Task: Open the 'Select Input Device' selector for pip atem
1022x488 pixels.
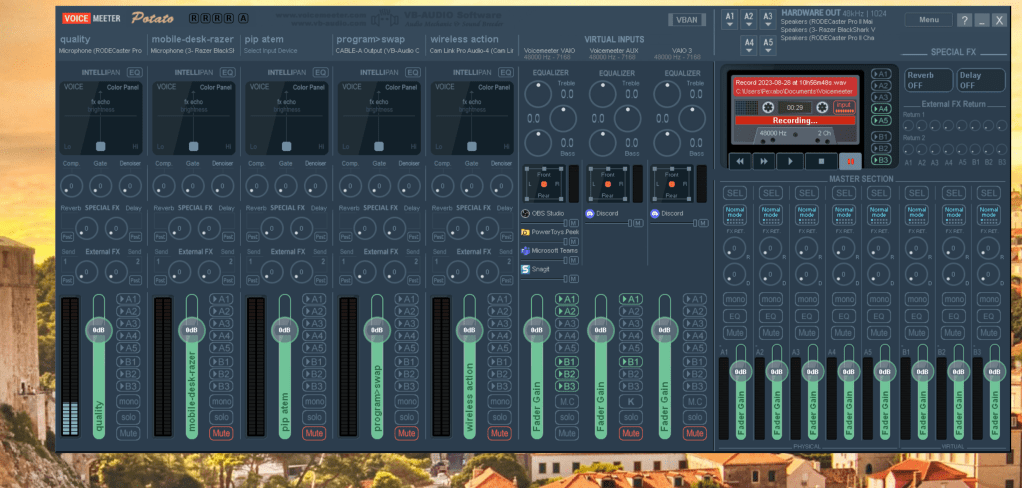Action: click(x=270, y=50)
